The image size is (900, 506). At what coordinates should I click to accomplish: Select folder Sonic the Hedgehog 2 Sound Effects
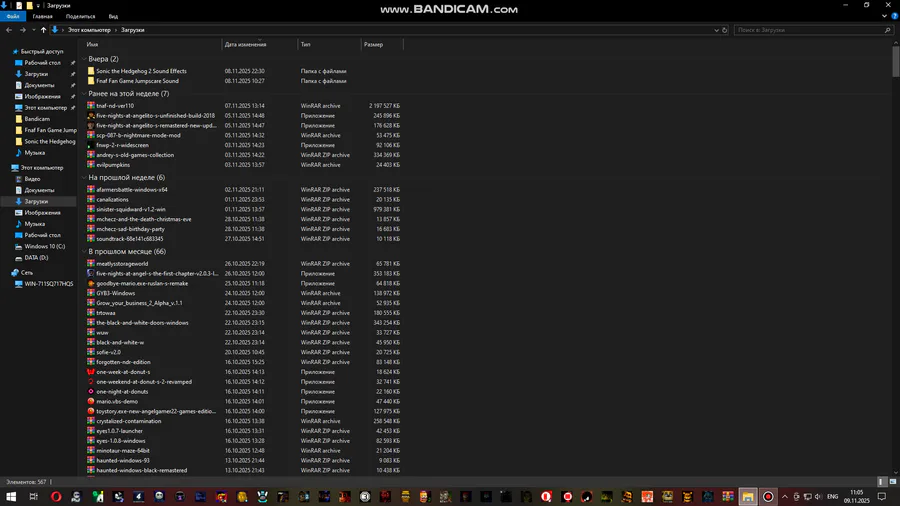(x=141, y=71)
